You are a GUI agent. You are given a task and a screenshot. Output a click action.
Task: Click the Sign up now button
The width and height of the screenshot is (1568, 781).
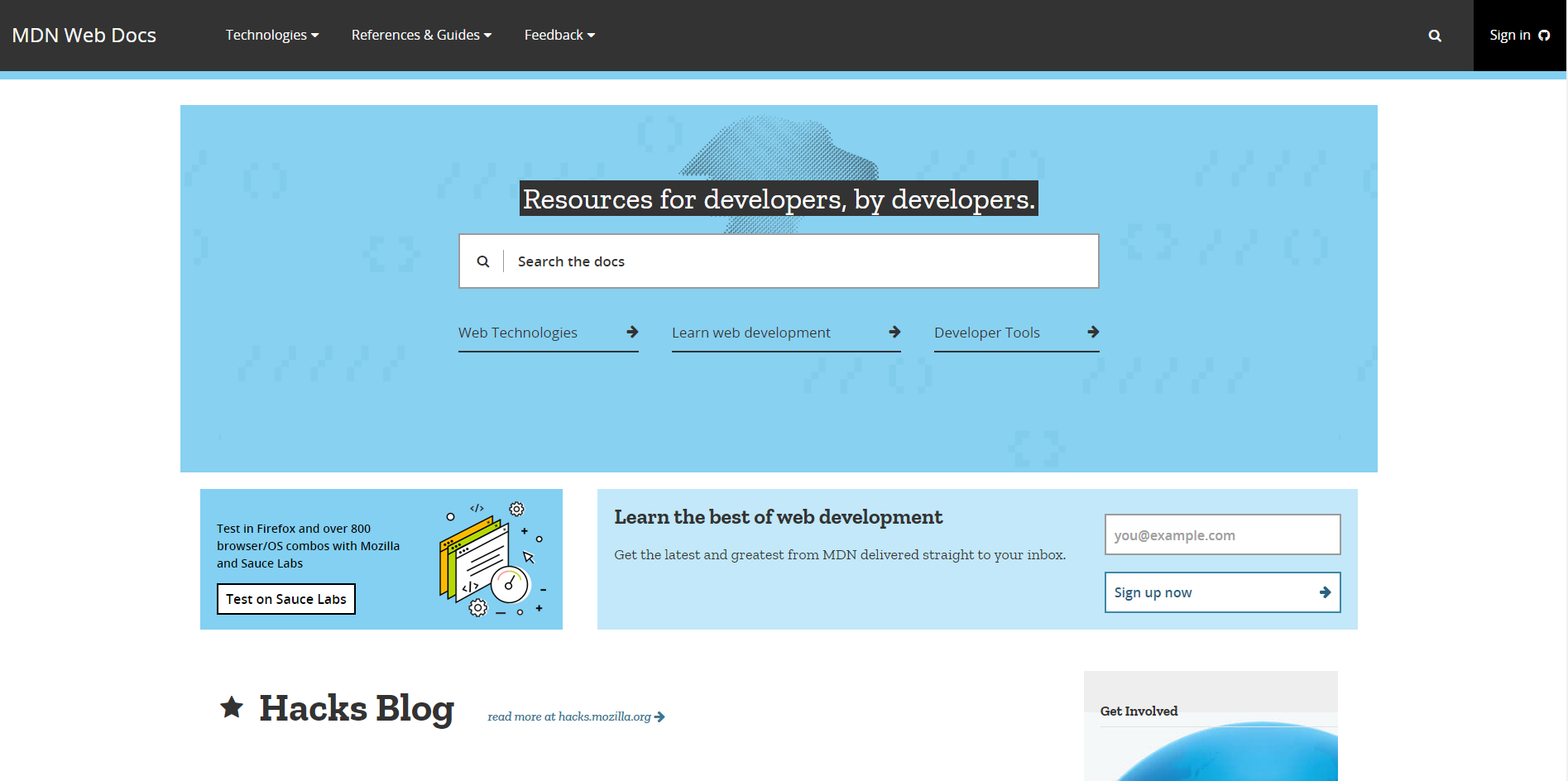point(1223,592)
